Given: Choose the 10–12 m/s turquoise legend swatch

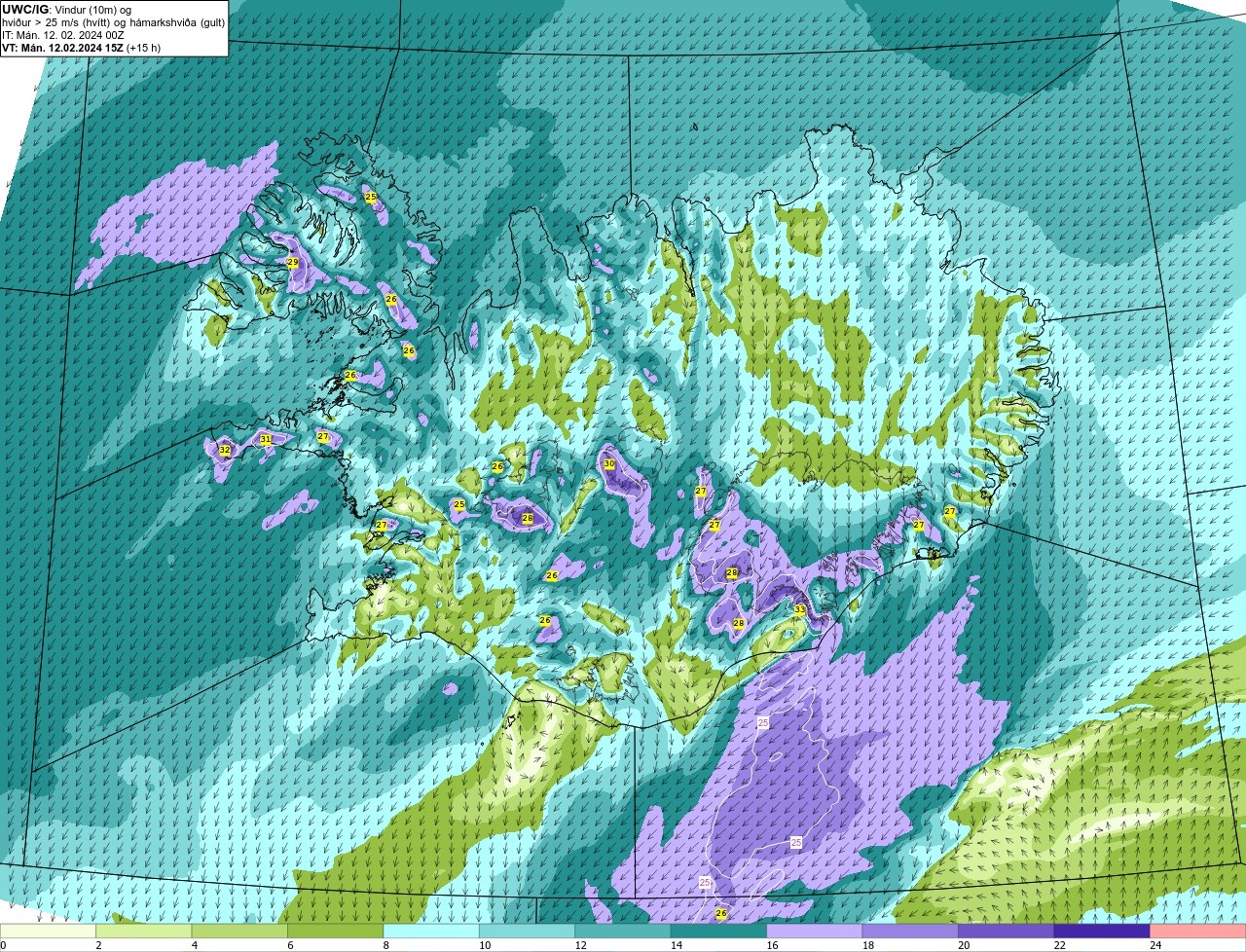Looking at the screenshot, I should [x=528, y=932].
